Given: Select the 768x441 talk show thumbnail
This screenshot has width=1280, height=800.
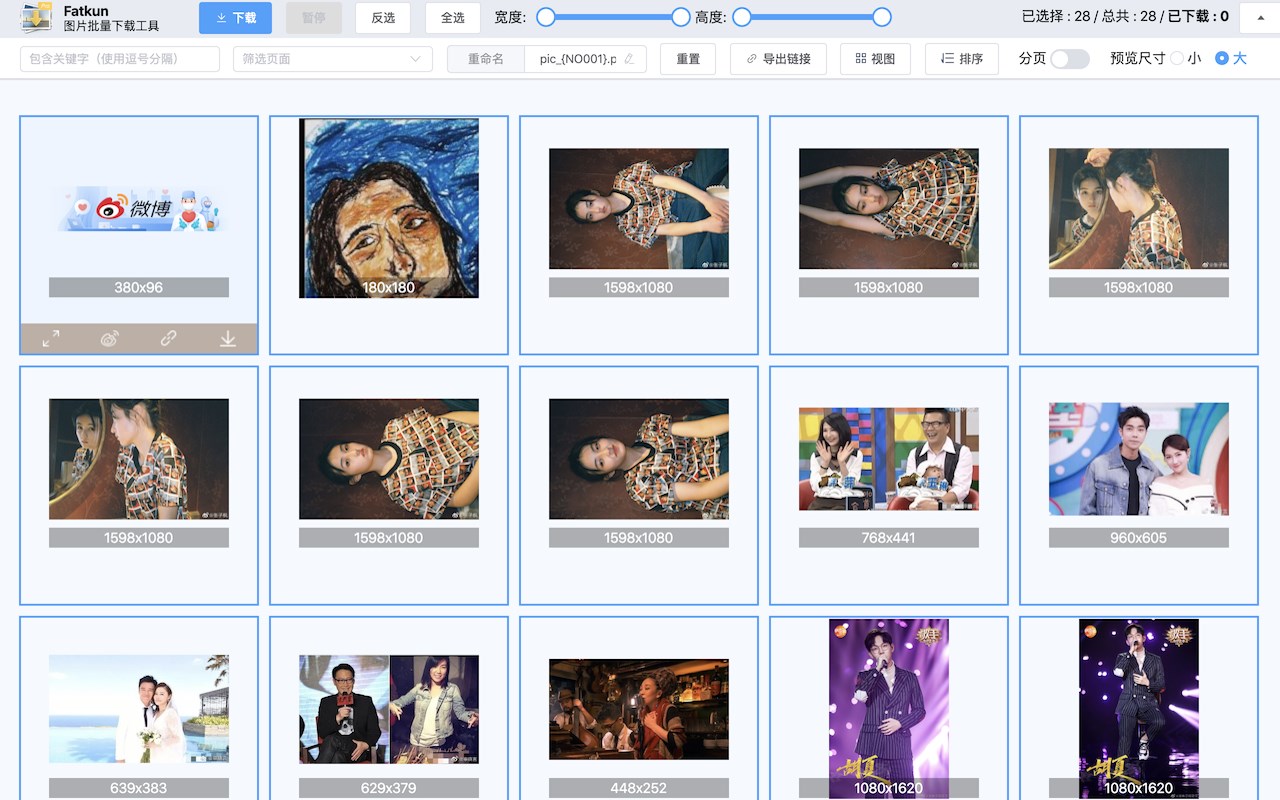Looking at the screenshot, I should tap(889, 459).
